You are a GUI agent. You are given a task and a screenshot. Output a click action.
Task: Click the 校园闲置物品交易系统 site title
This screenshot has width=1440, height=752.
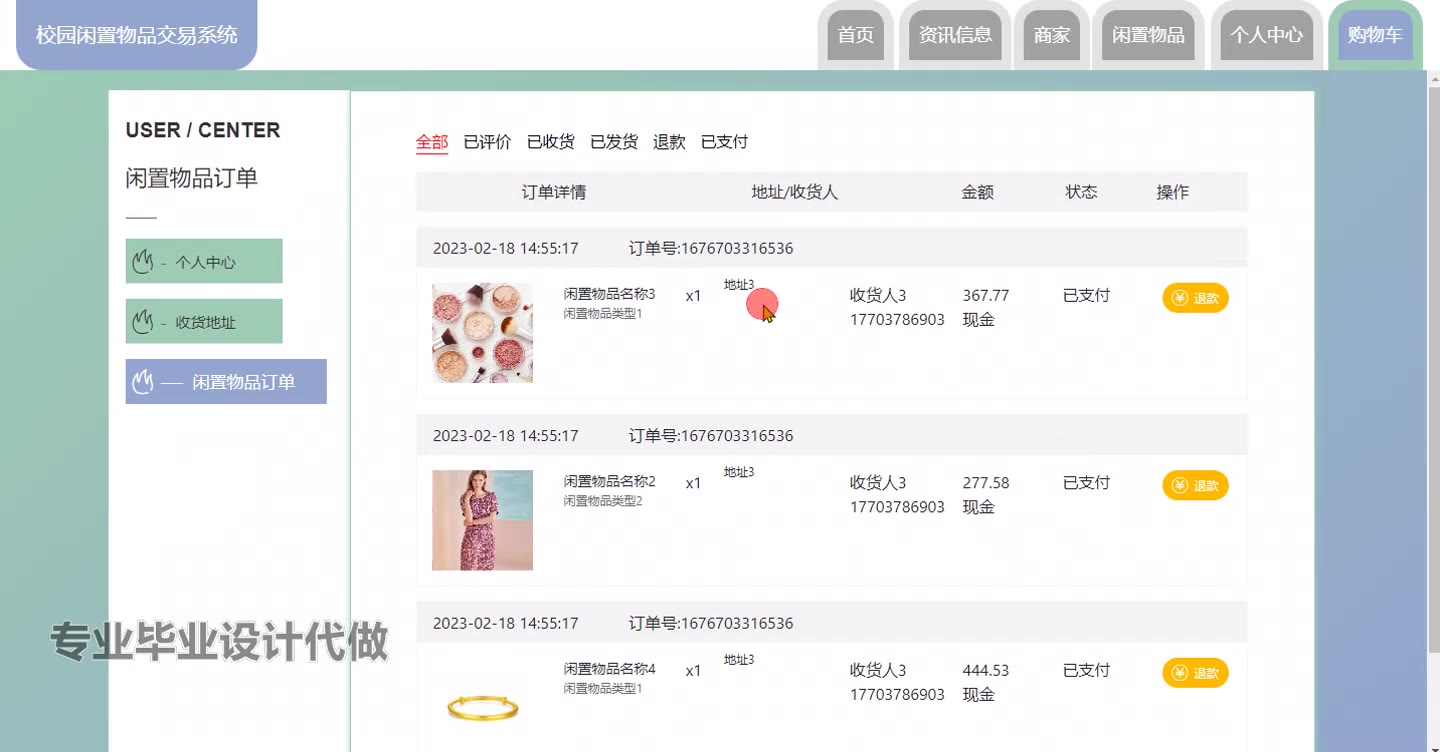(x=137, y=35)
